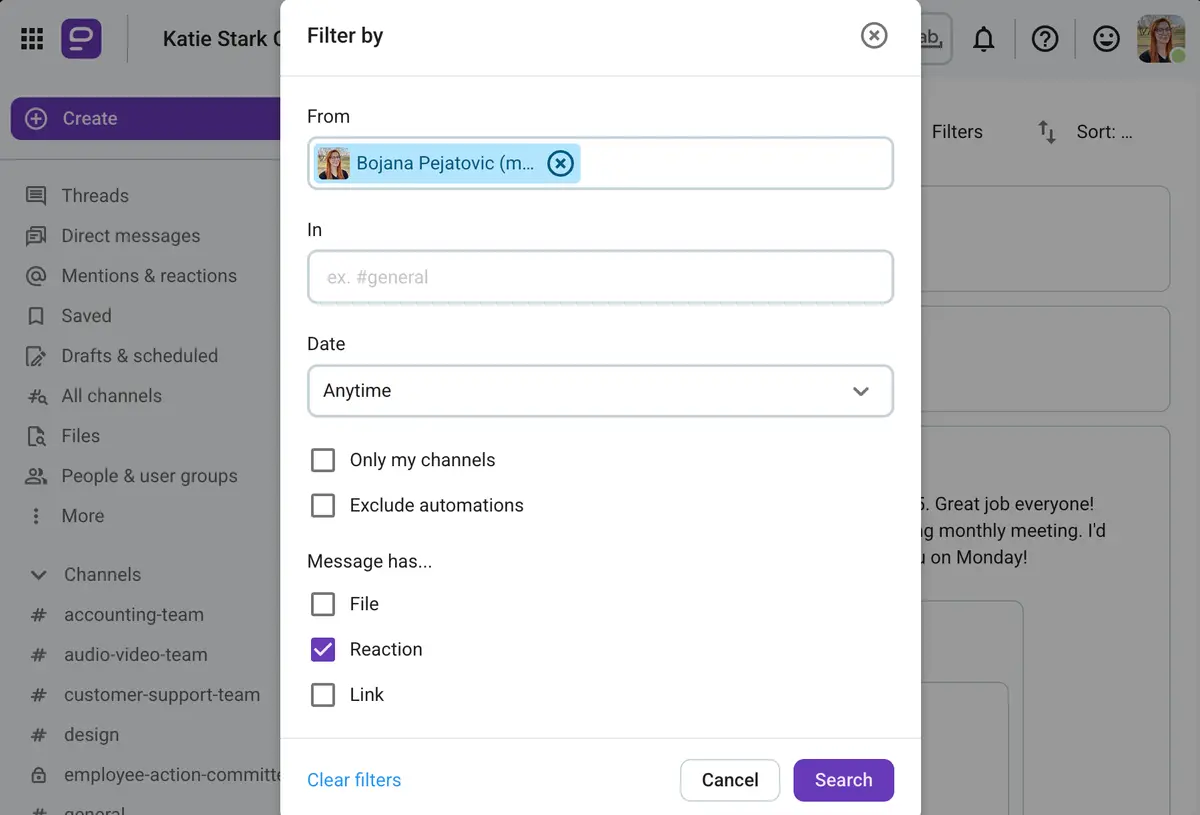Open Saved items
Image resolution: width=1200 pixels, height=815 pixels.
87,315
